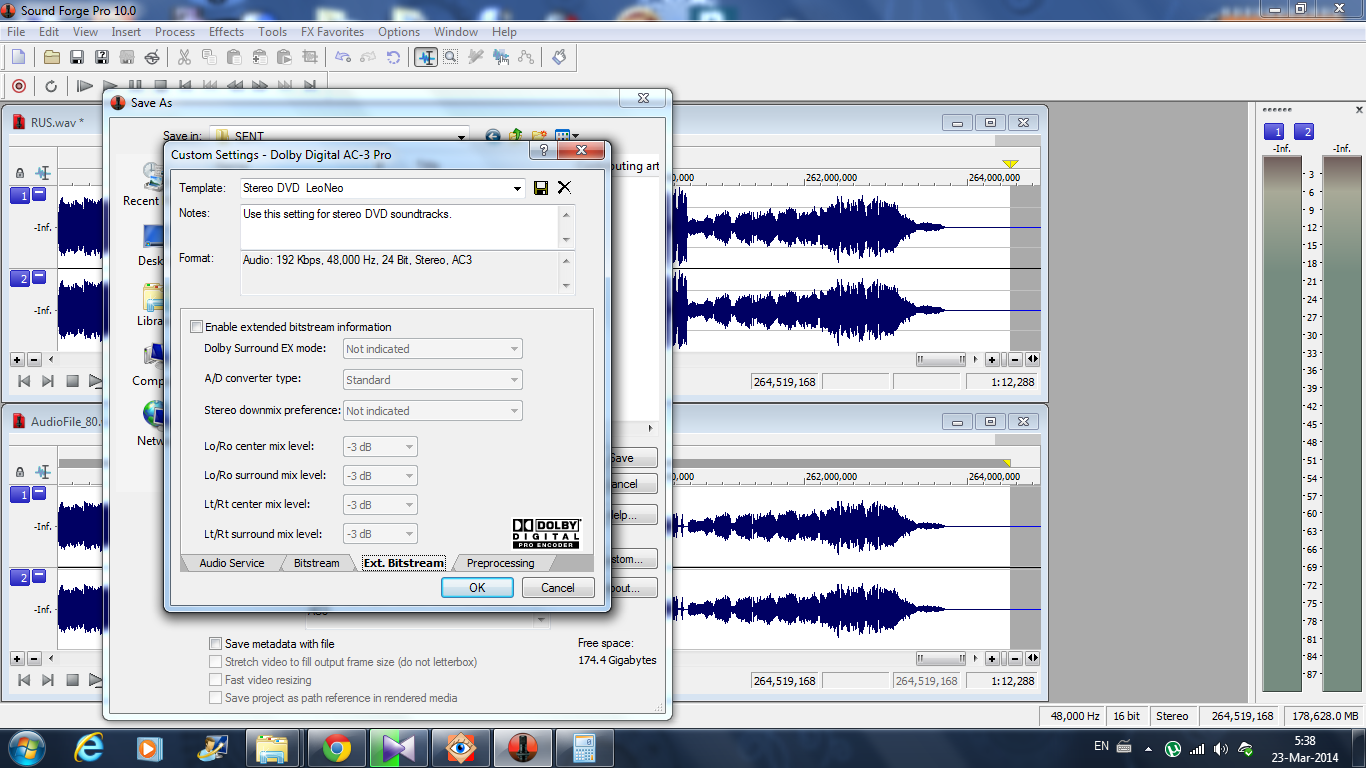Click in the Notes text field
This screenshot has height=768, width=1366.
(x=400, y=227)
